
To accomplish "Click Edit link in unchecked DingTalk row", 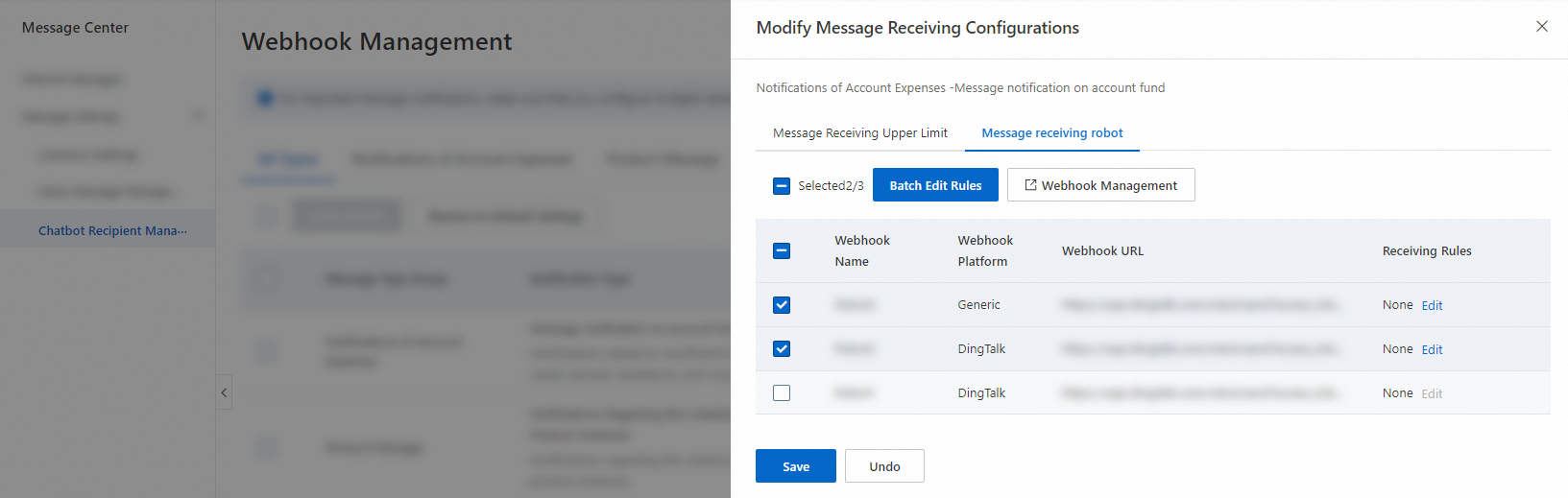I will (x=1432, y=393).
